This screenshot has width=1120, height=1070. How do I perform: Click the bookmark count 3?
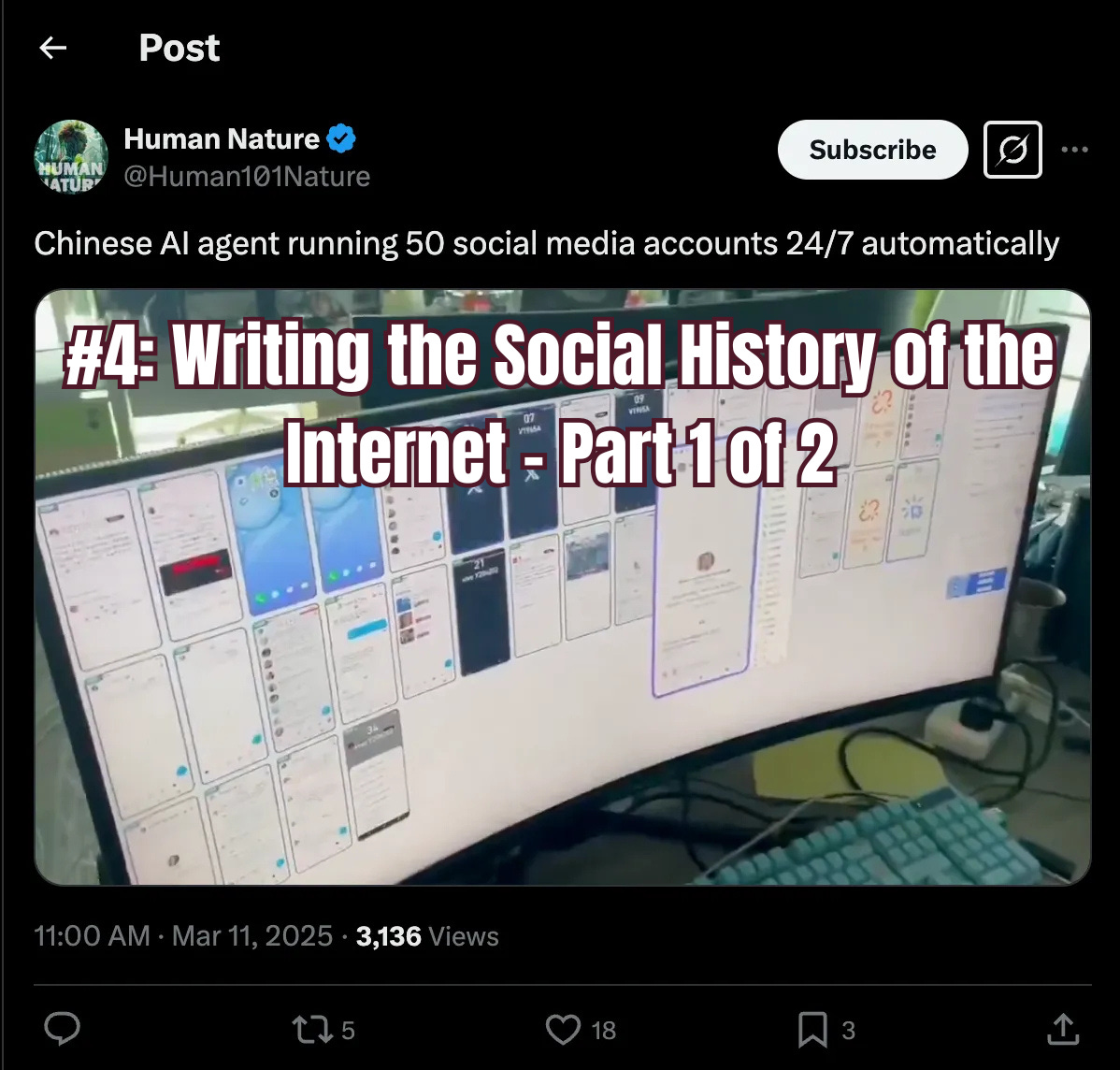click(848, 1030)
